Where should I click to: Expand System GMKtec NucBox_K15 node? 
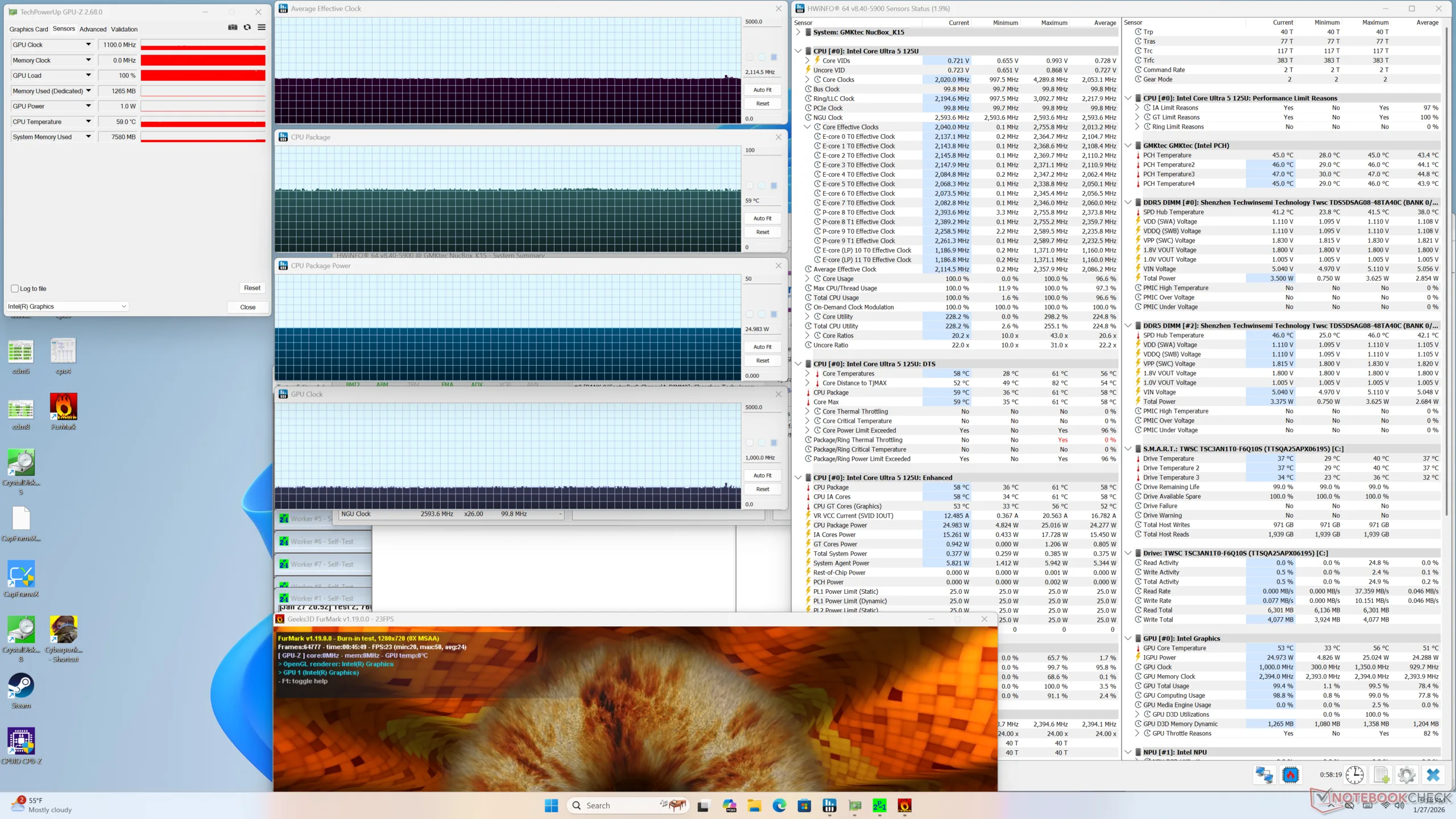pyautogui.click(x=798, y=32)
